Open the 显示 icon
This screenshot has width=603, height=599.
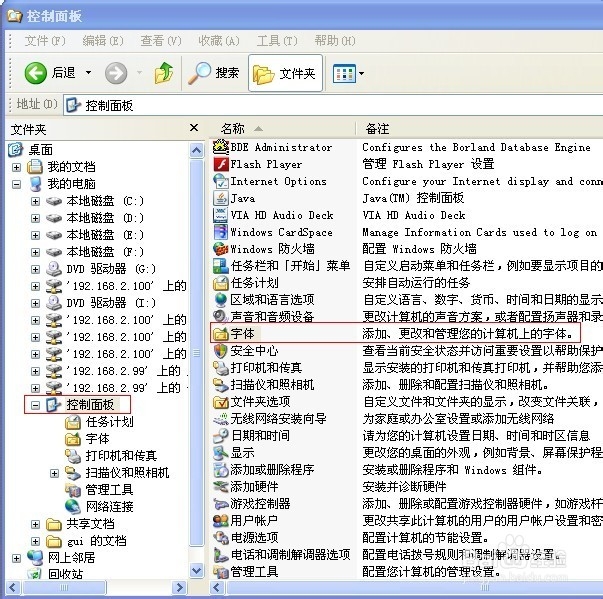(x=221, y=453)
